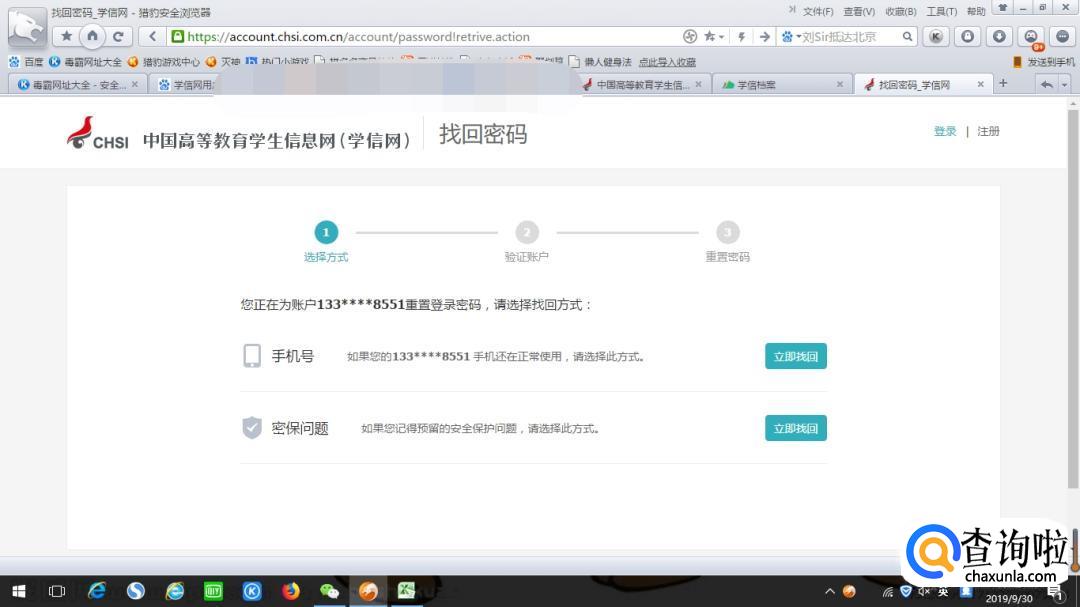This screenshot has height=607, width=1080.
Task: Click the CHSI logo
Action: coord(97,133)
